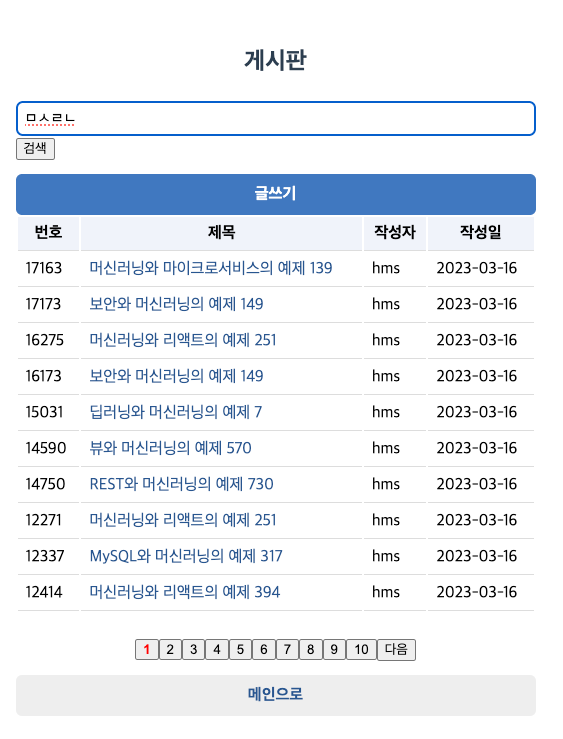Screen dimensions: 563x739
Task: Open post 딥러닝와 머신러닝의 예제 7
Action: pyautogui.click(x=176, y=412)
